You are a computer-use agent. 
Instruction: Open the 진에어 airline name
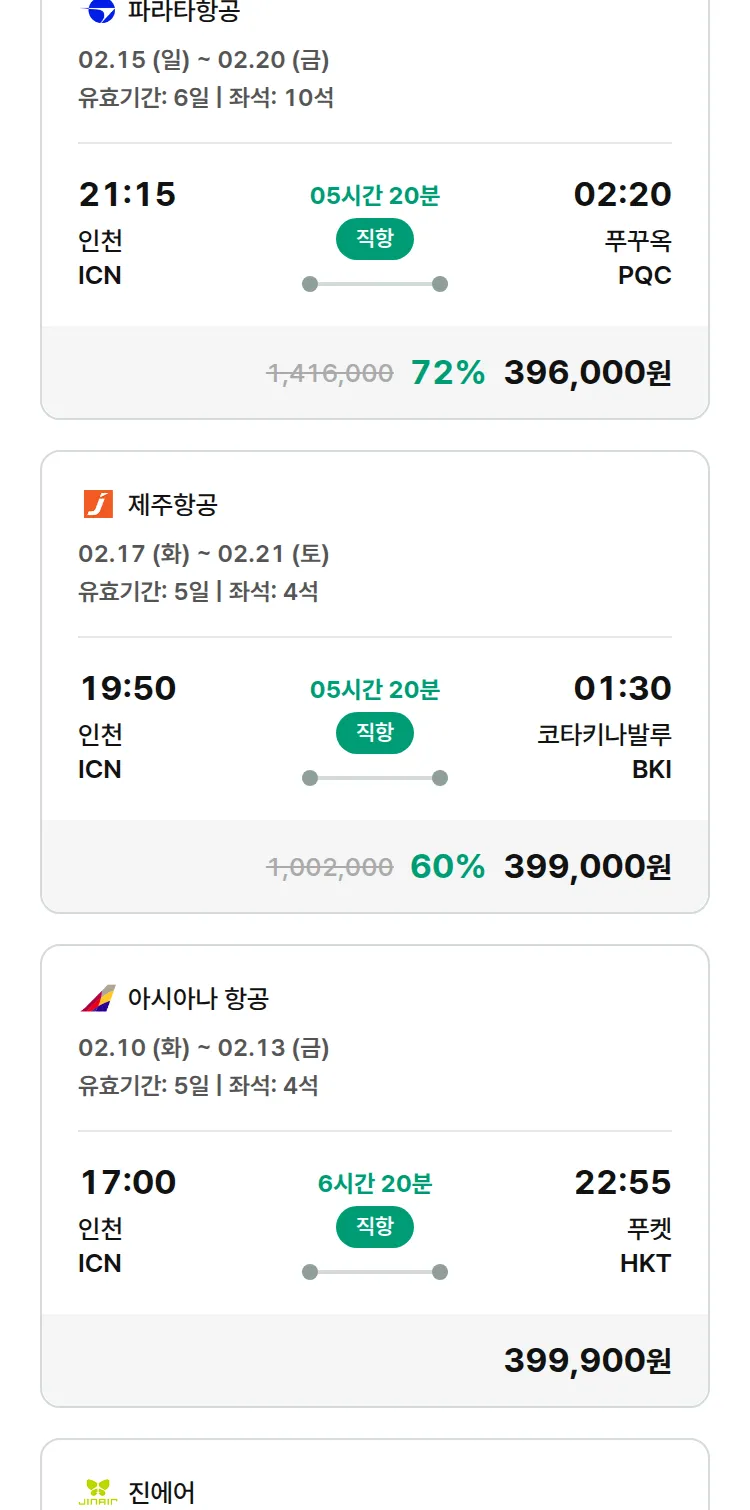(161, 1492)
